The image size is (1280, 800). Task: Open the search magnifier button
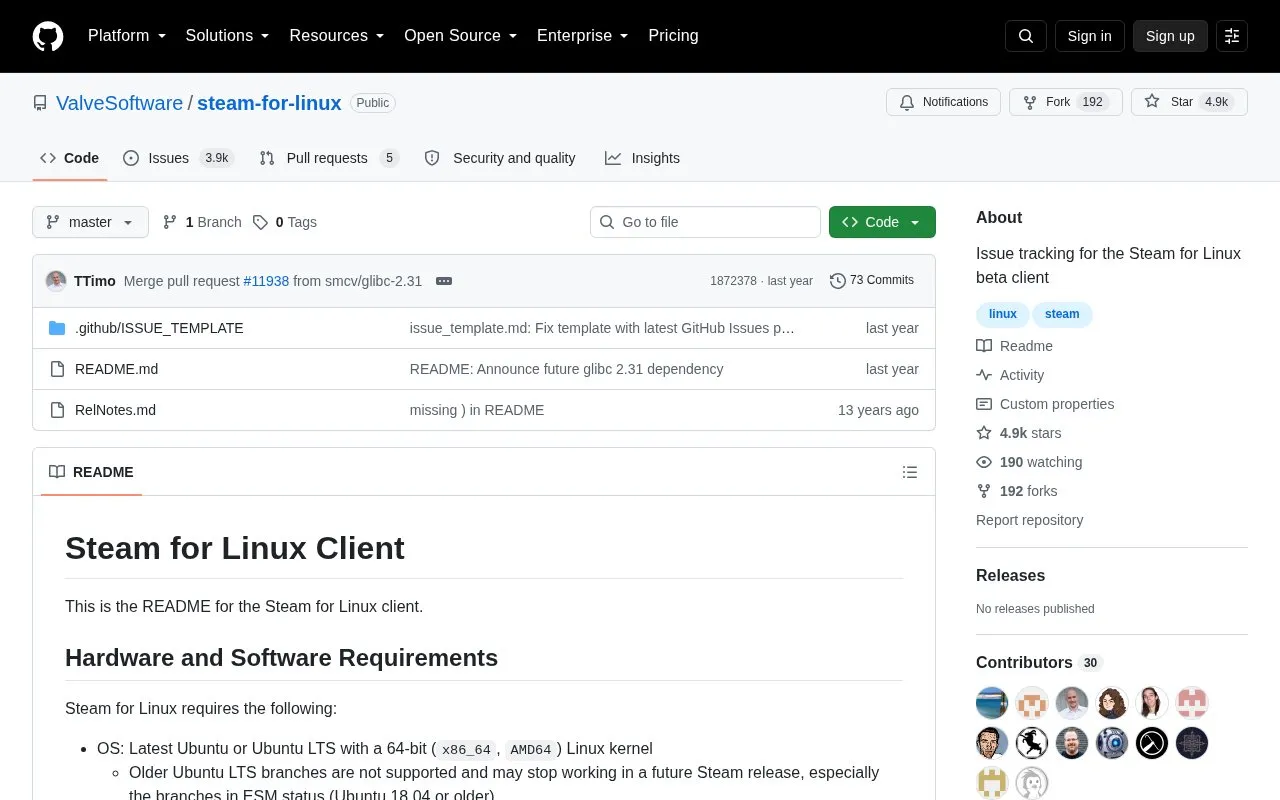point(1026,36)
